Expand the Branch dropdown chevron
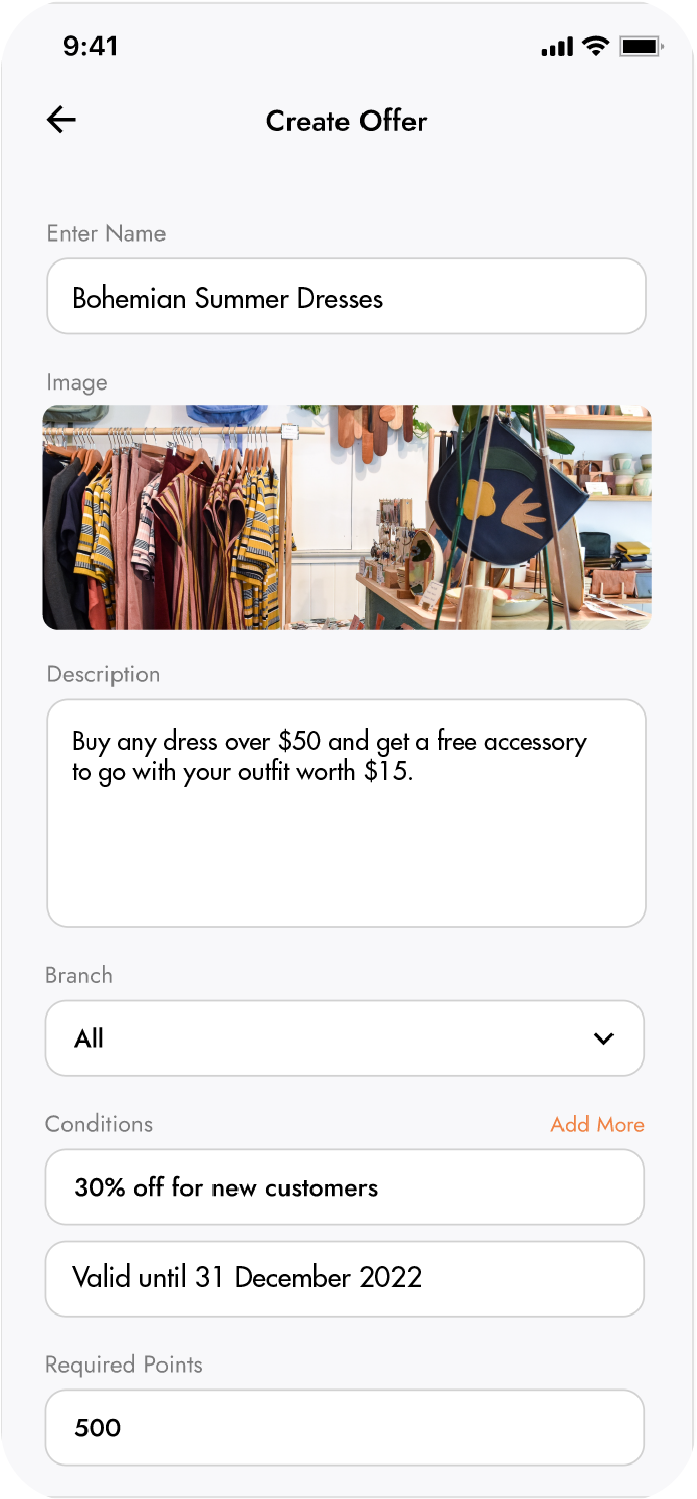 (x=603, y=1039)
